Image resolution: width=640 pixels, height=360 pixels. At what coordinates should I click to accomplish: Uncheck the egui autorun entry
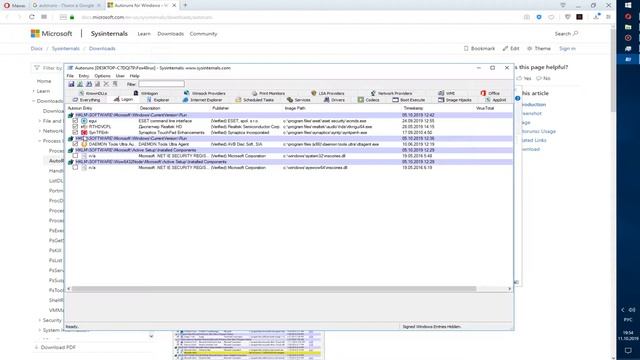[x=75, y=121]
